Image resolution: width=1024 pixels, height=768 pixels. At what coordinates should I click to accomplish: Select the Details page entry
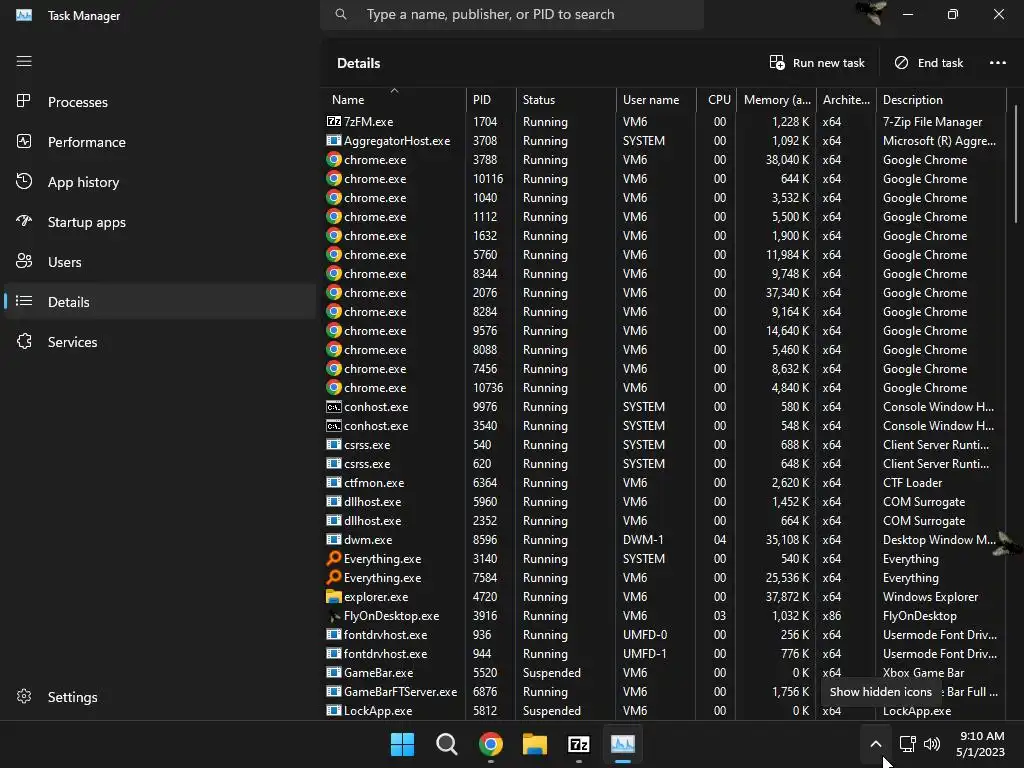click(x=160, y=302)
